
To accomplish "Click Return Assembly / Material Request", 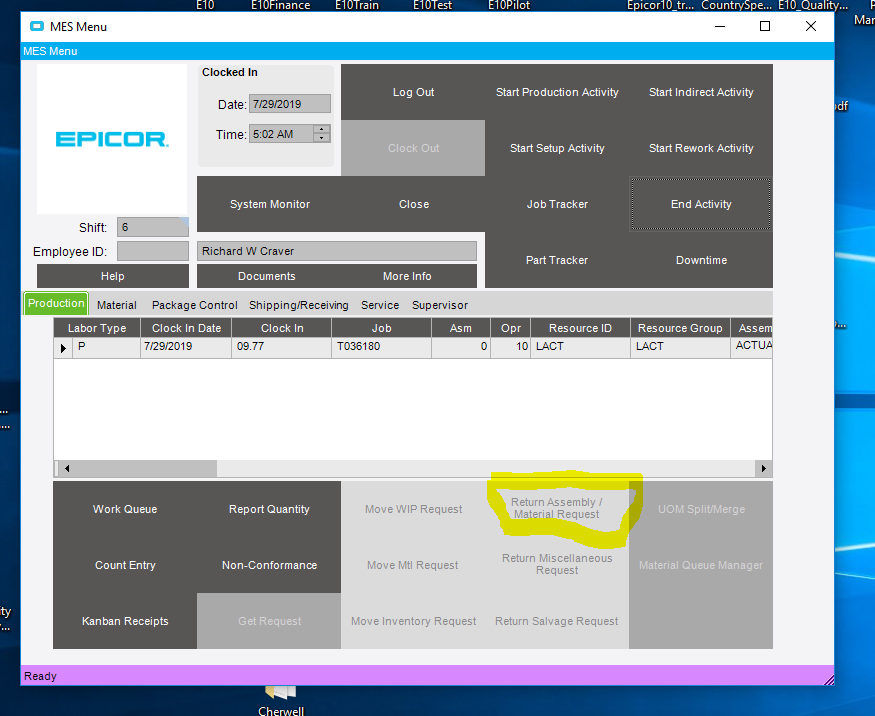I will 557,508.
